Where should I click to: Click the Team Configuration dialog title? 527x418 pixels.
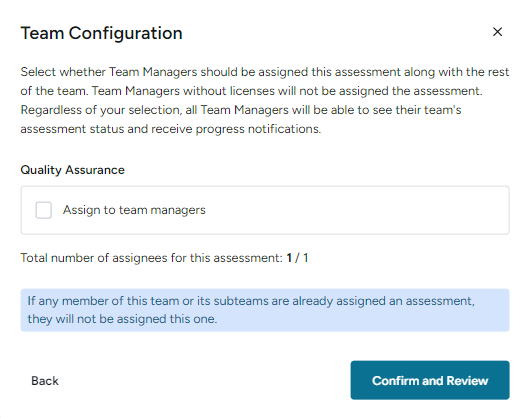point(102,33)
